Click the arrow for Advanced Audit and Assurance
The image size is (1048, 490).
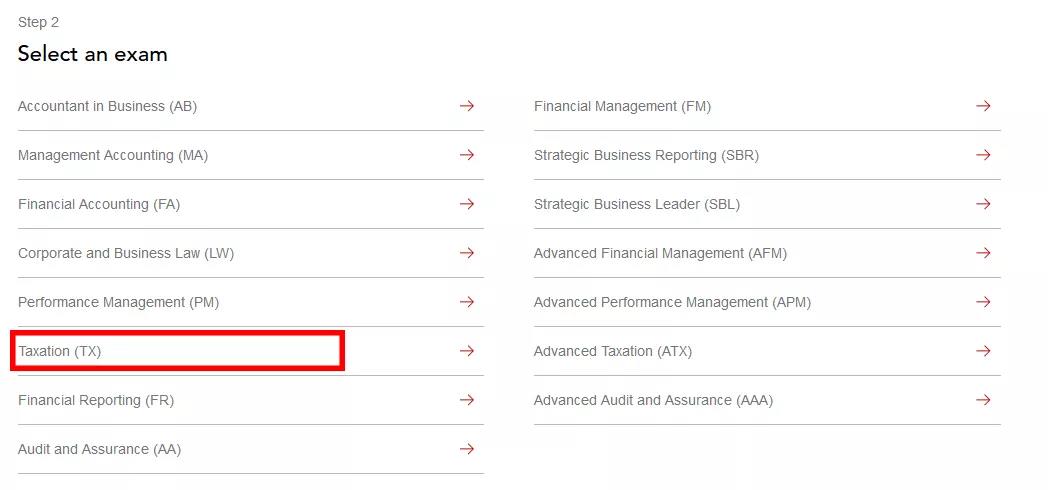[x=982, y=400]
